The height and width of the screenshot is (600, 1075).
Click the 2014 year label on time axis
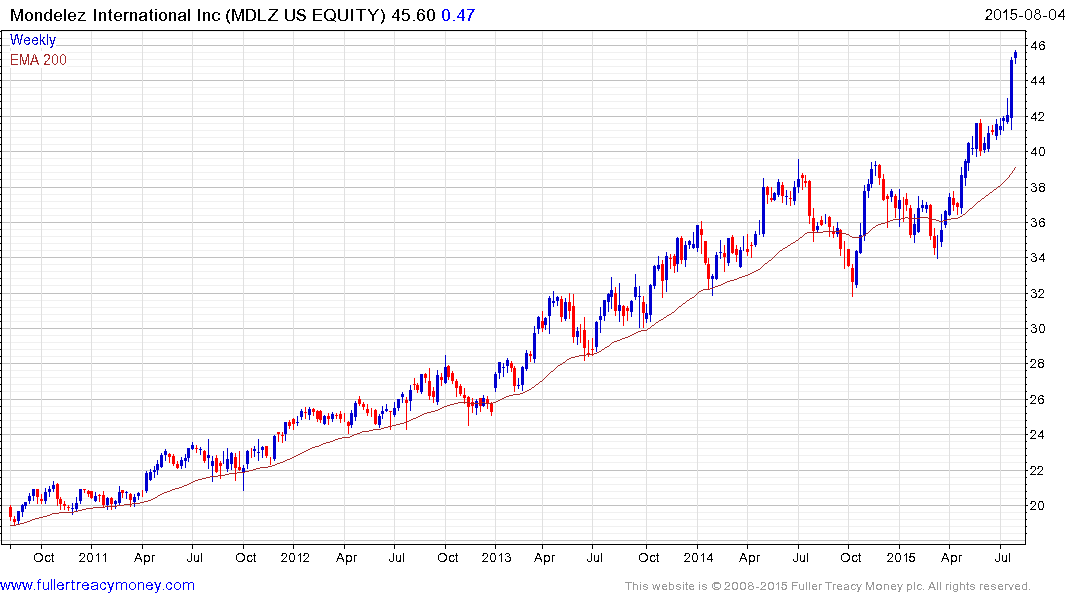699,557
